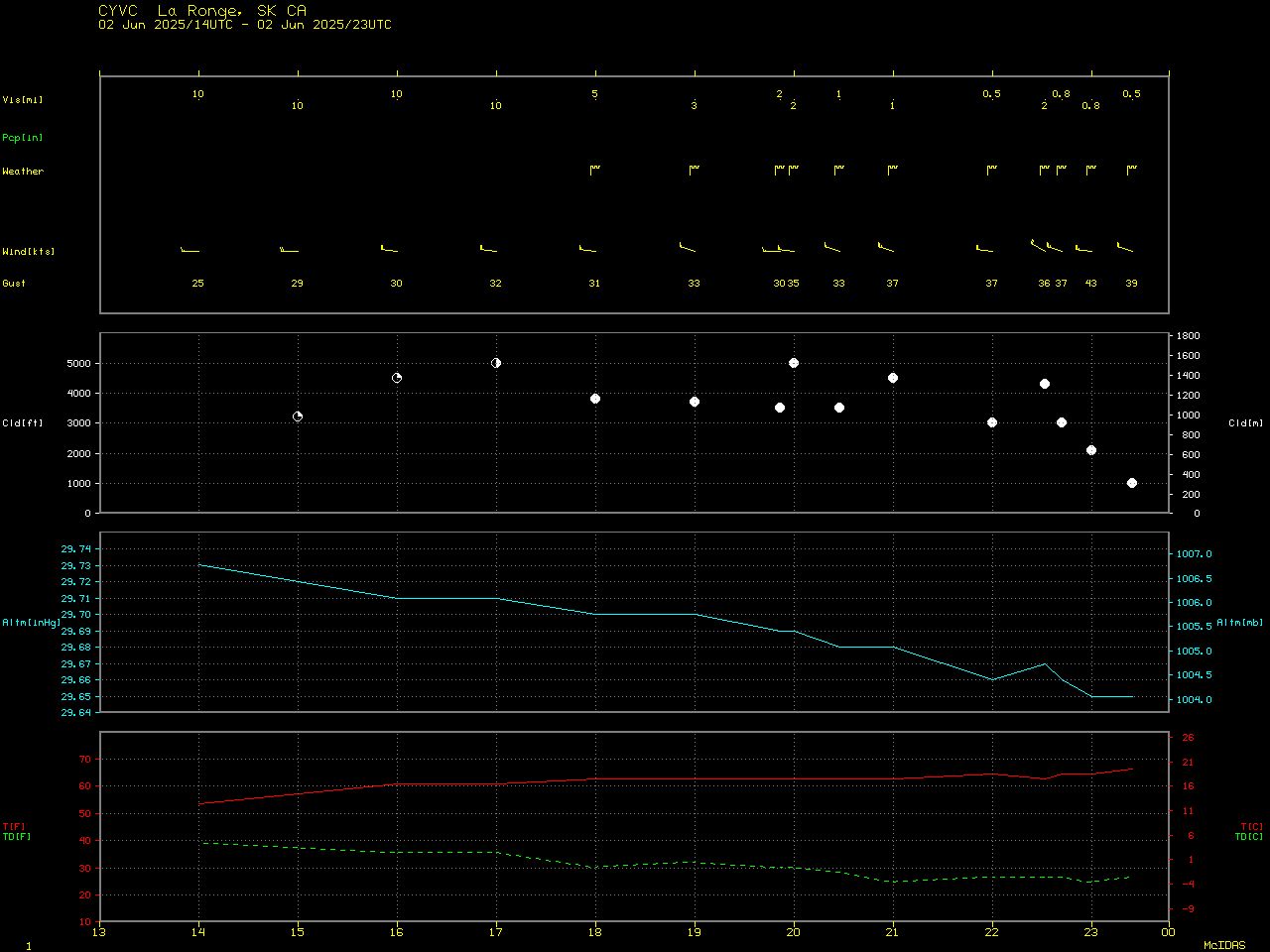Click the McIDAS credit text
The height and width of the screenshot is (952, 1270).
click(1224, 946)
